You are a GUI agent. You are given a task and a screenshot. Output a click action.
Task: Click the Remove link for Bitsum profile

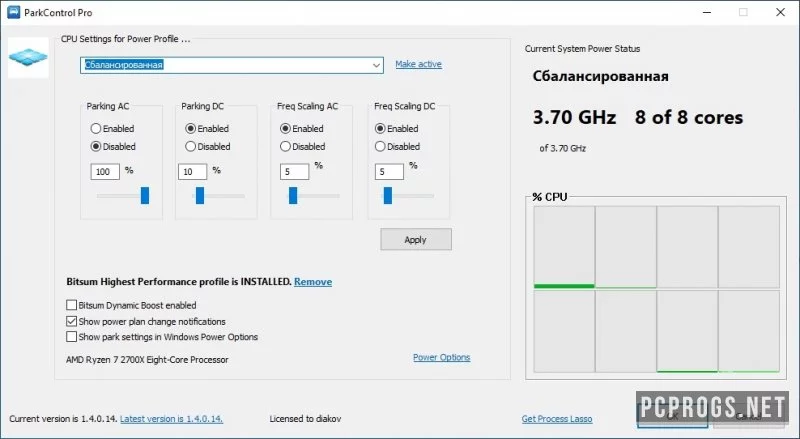313,282
